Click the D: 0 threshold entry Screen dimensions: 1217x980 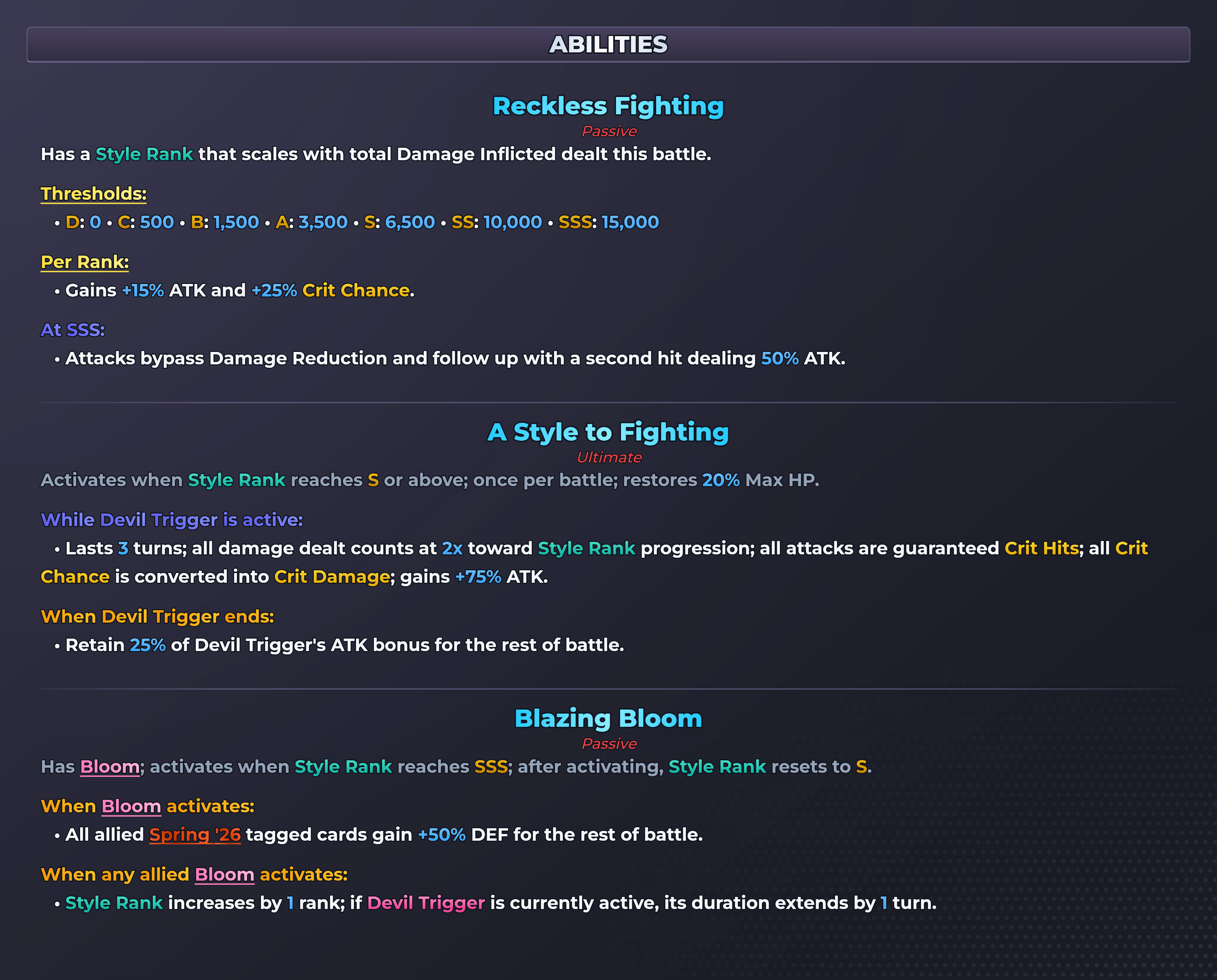pos(83,222)
